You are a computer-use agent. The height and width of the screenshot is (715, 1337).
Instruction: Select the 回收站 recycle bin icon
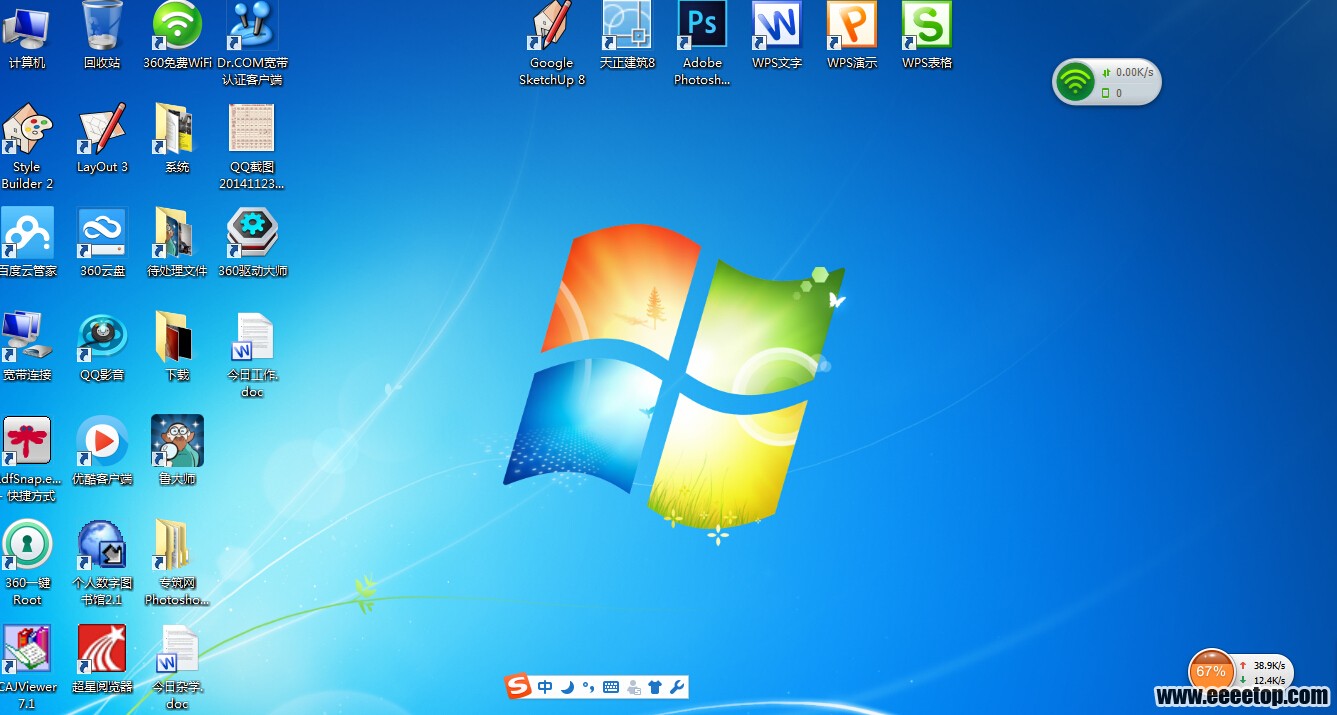[x=102, y=36]
